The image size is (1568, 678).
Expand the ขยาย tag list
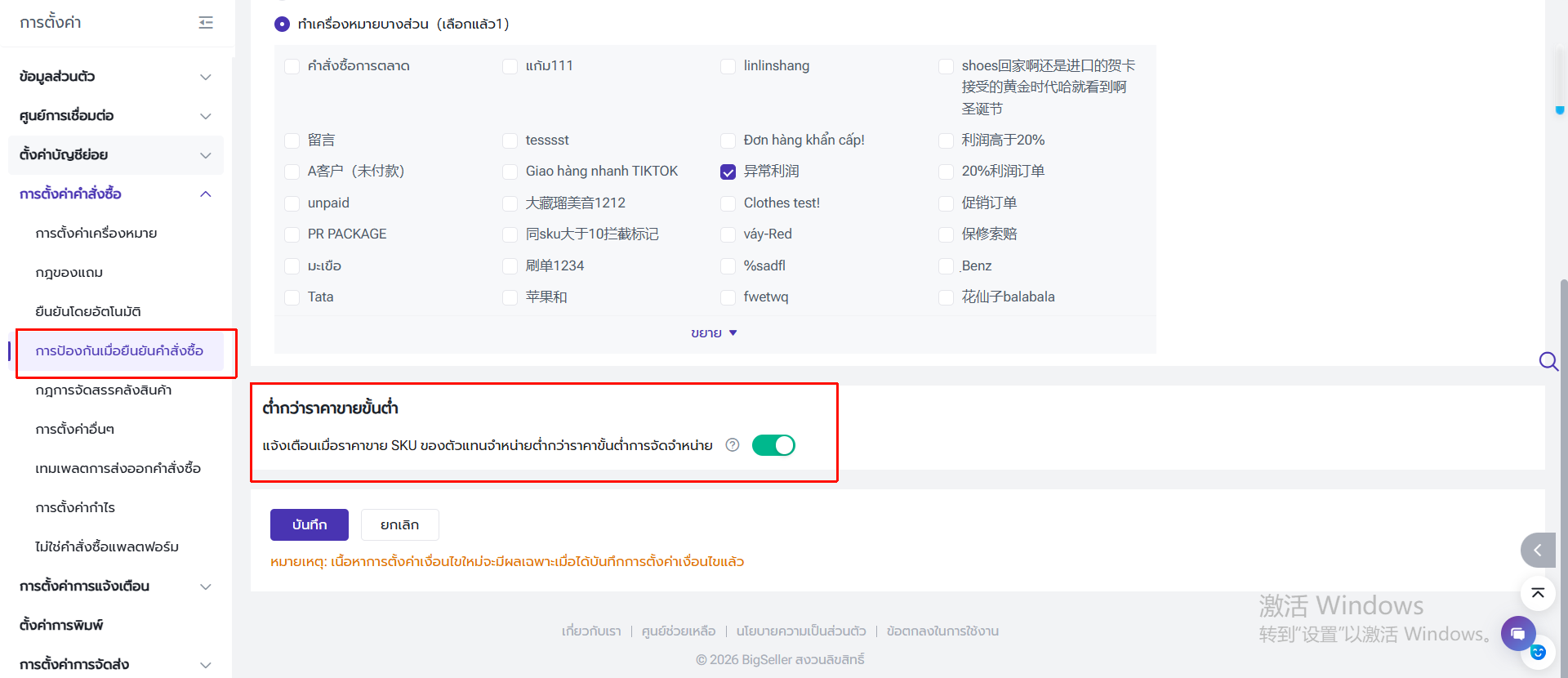click(714, 333)
